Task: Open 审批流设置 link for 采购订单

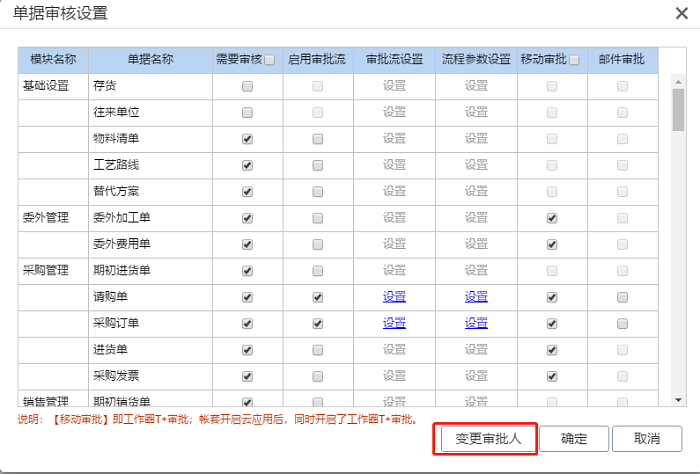Action: pyautogui.click(x=394, y=323)
